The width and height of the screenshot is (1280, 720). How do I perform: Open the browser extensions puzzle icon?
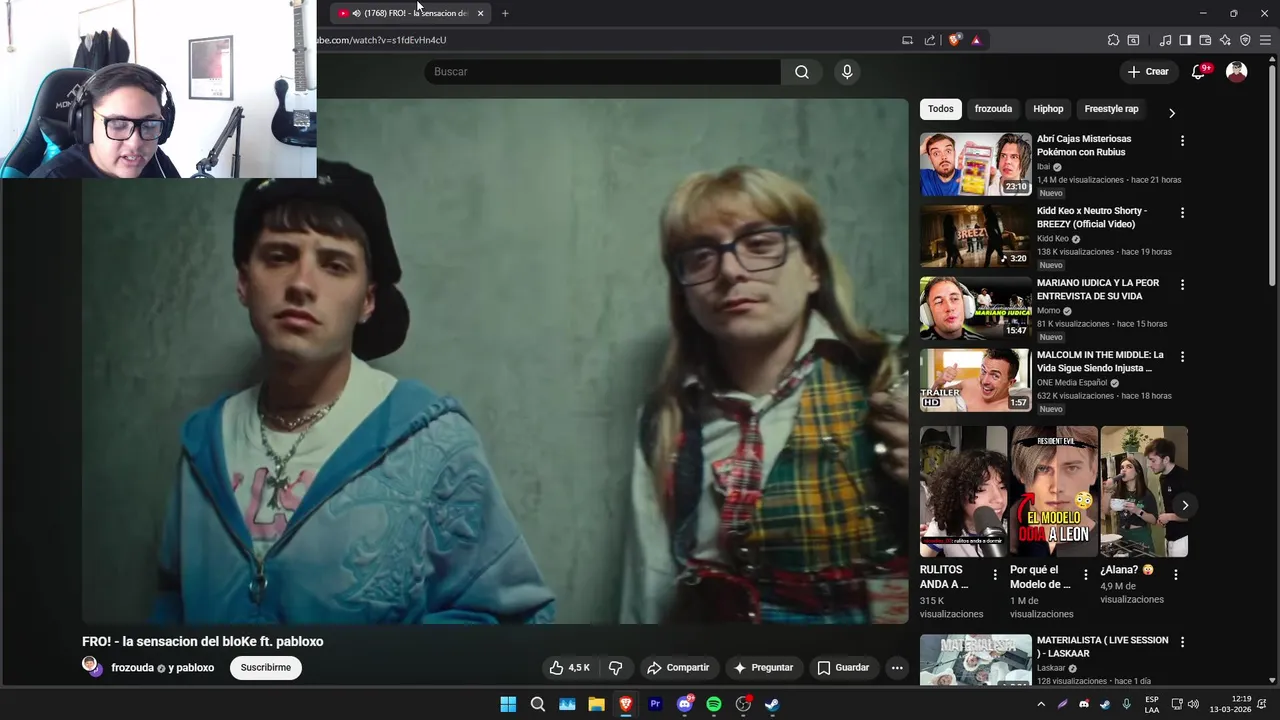pos(1113,40)
